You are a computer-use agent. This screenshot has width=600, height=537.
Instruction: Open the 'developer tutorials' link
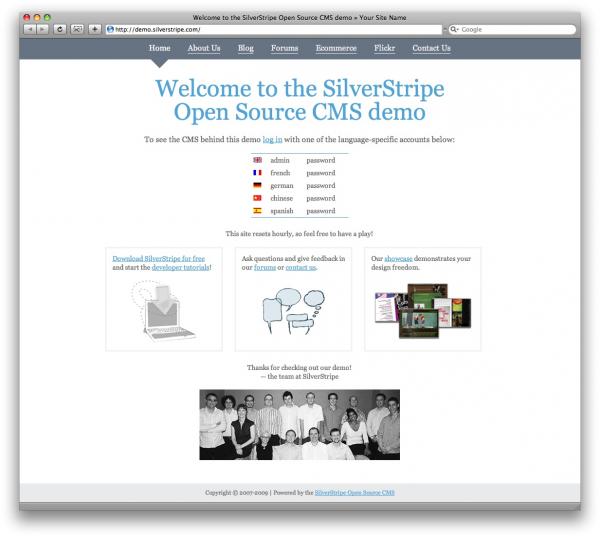point(181,267)
